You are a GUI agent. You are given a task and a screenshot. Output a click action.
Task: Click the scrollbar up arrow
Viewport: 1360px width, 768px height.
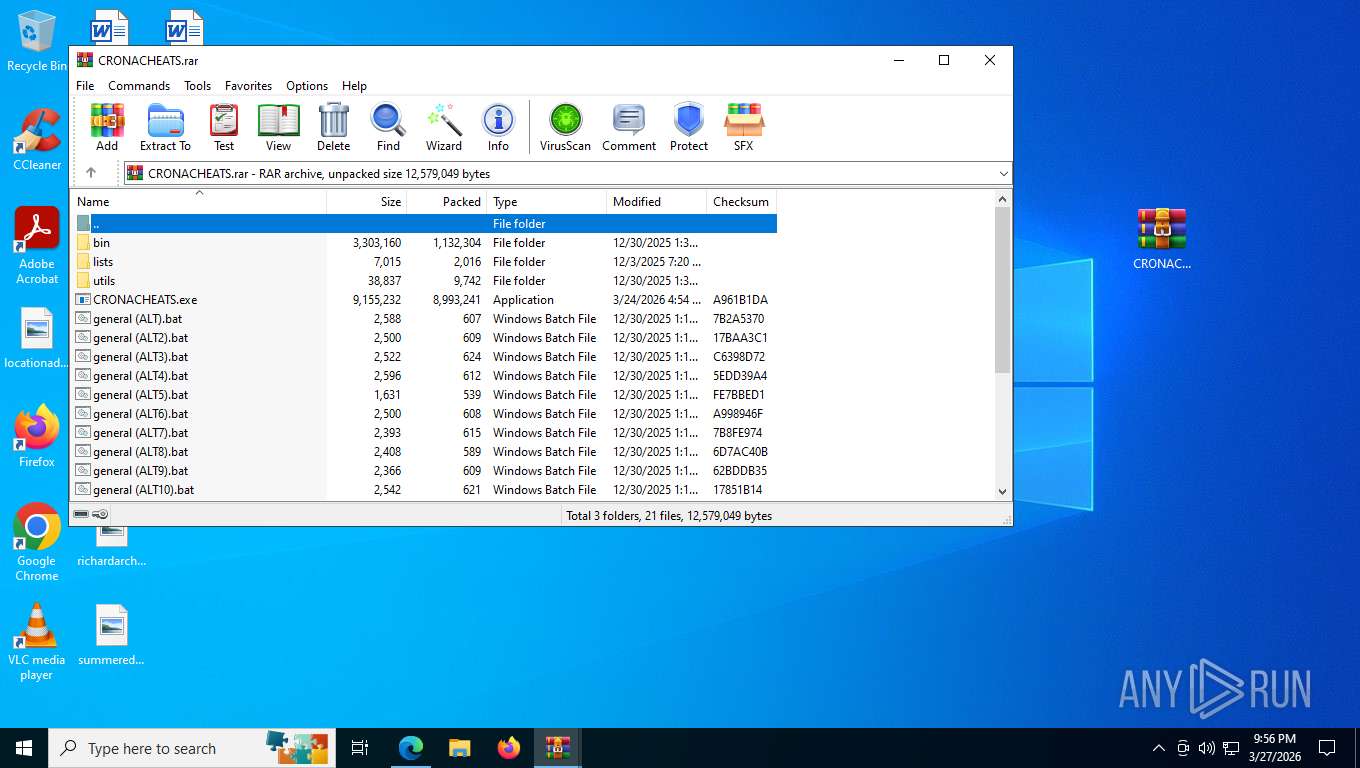coord(1003,199)
